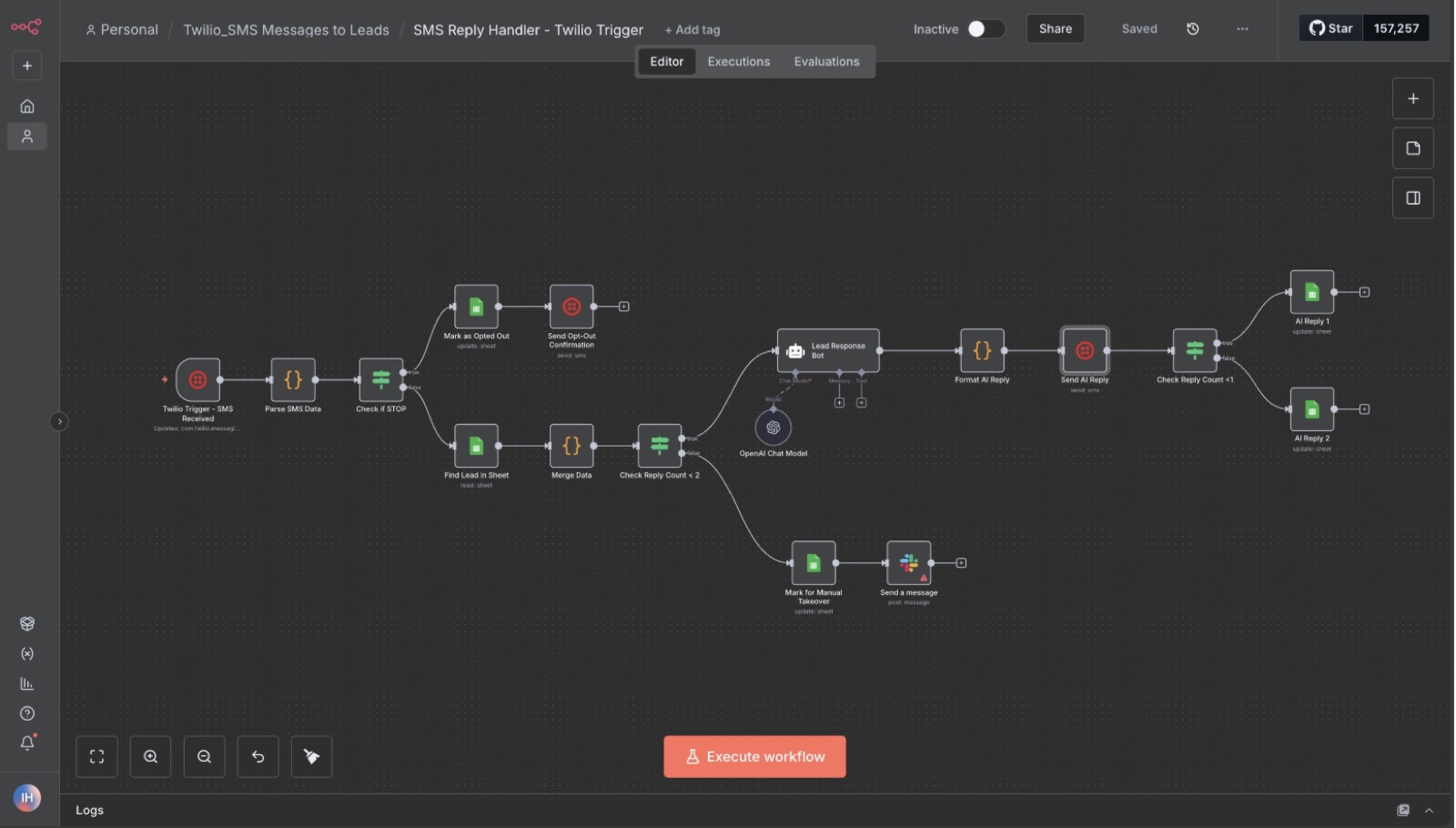
Task: Select Check if STOP node
Action: (381, 380)
